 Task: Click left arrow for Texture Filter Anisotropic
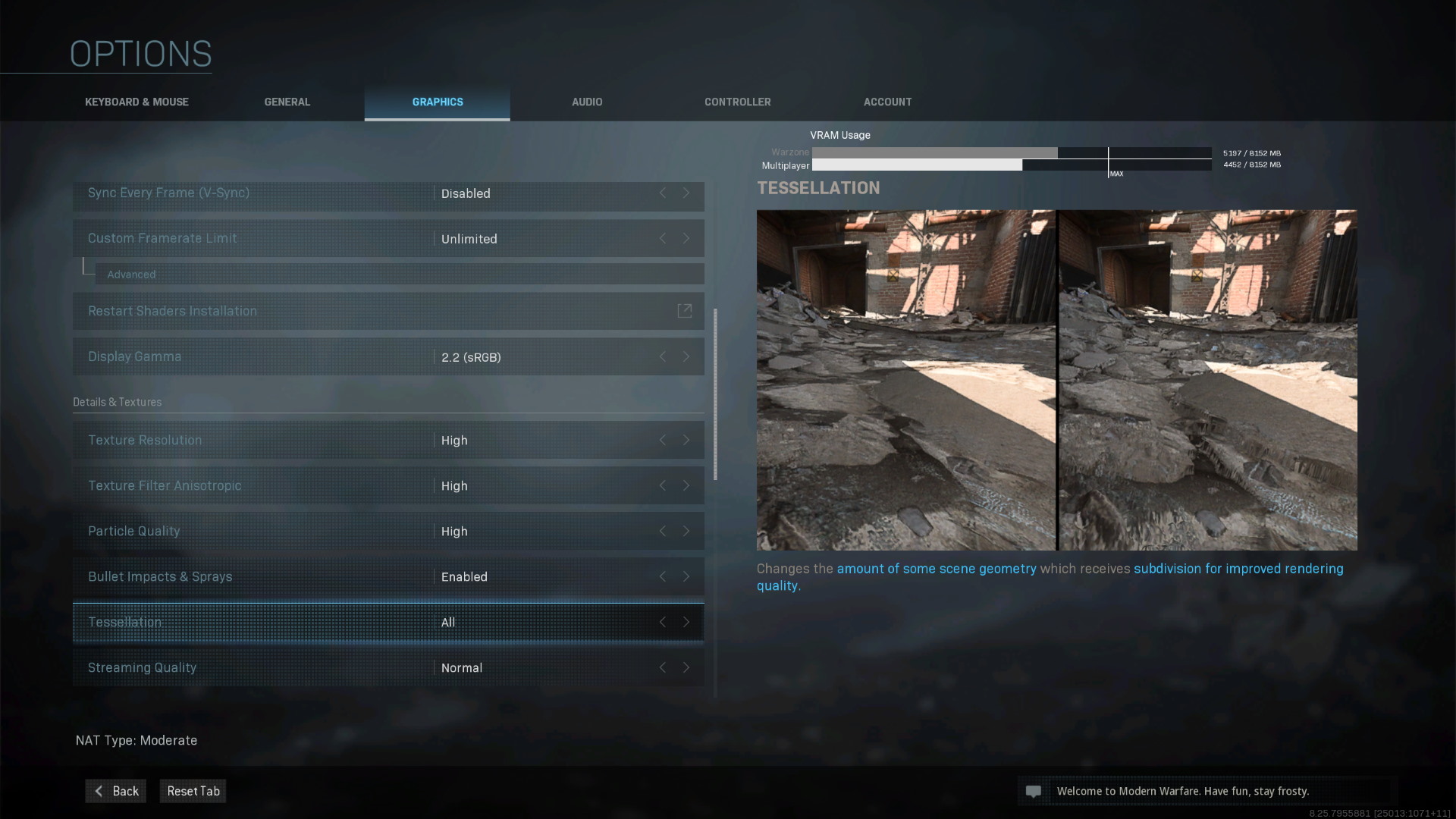663,485
